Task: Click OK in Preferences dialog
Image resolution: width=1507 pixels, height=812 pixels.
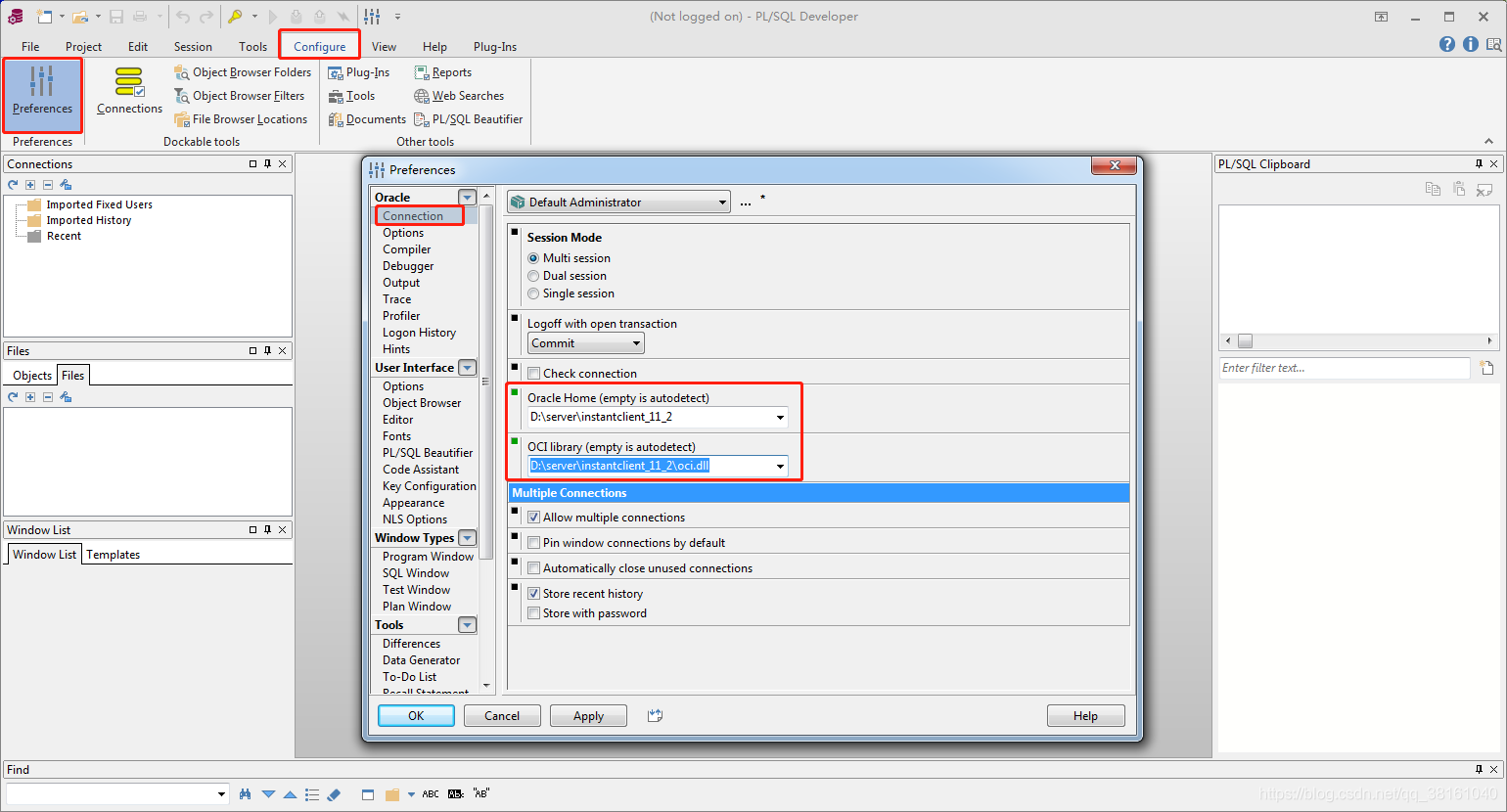Action: point(416,716)
